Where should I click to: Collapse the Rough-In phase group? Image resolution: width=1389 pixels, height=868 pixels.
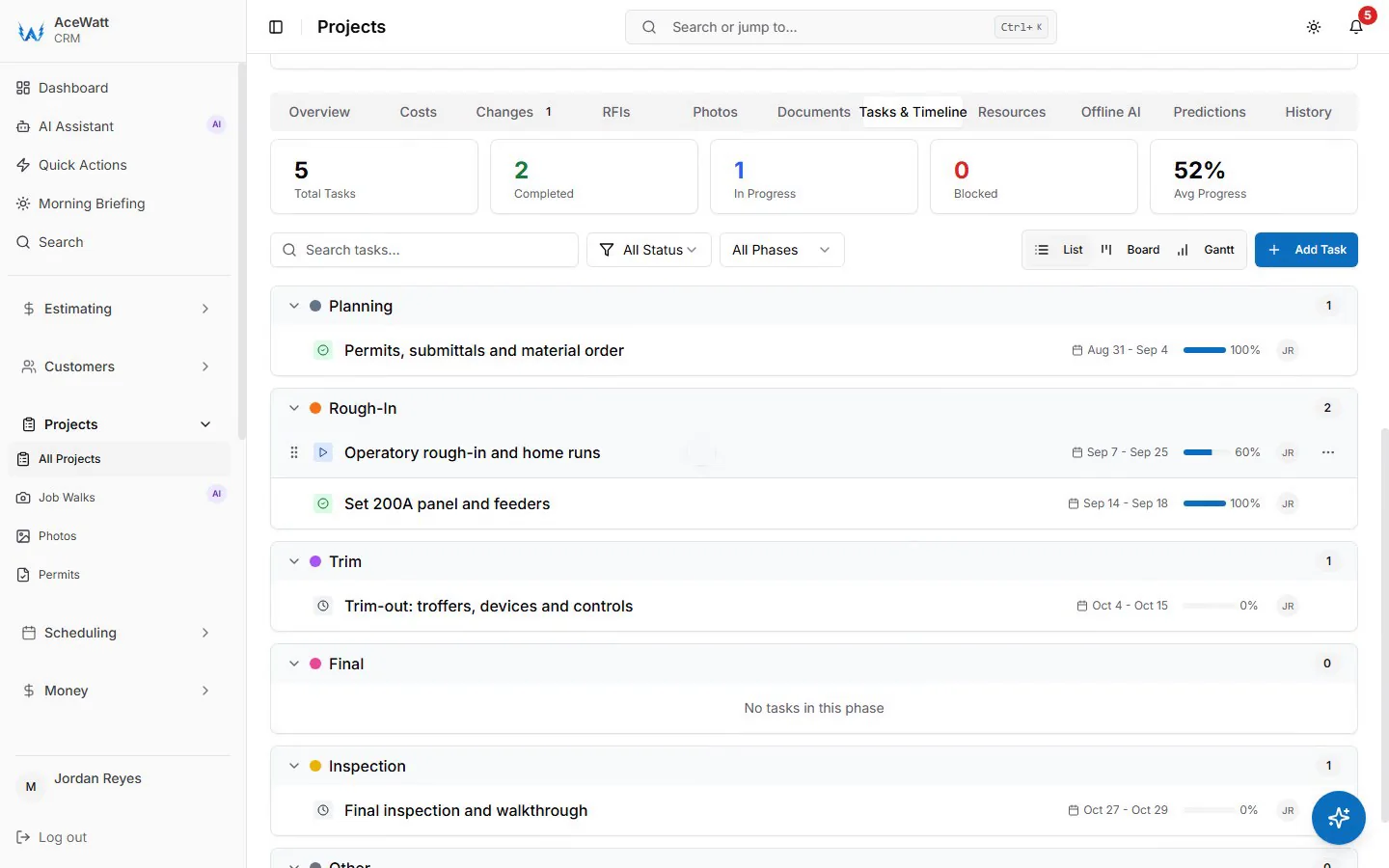[294, 408]
